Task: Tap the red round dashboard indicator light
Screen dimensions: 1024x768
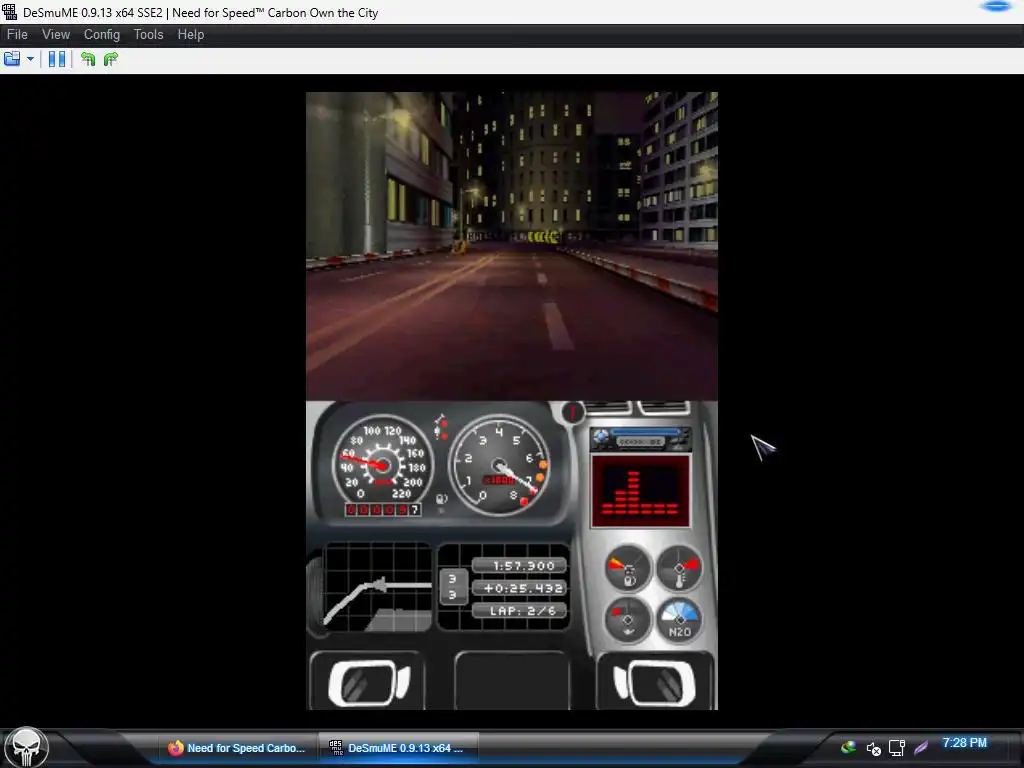Action: 573,413
